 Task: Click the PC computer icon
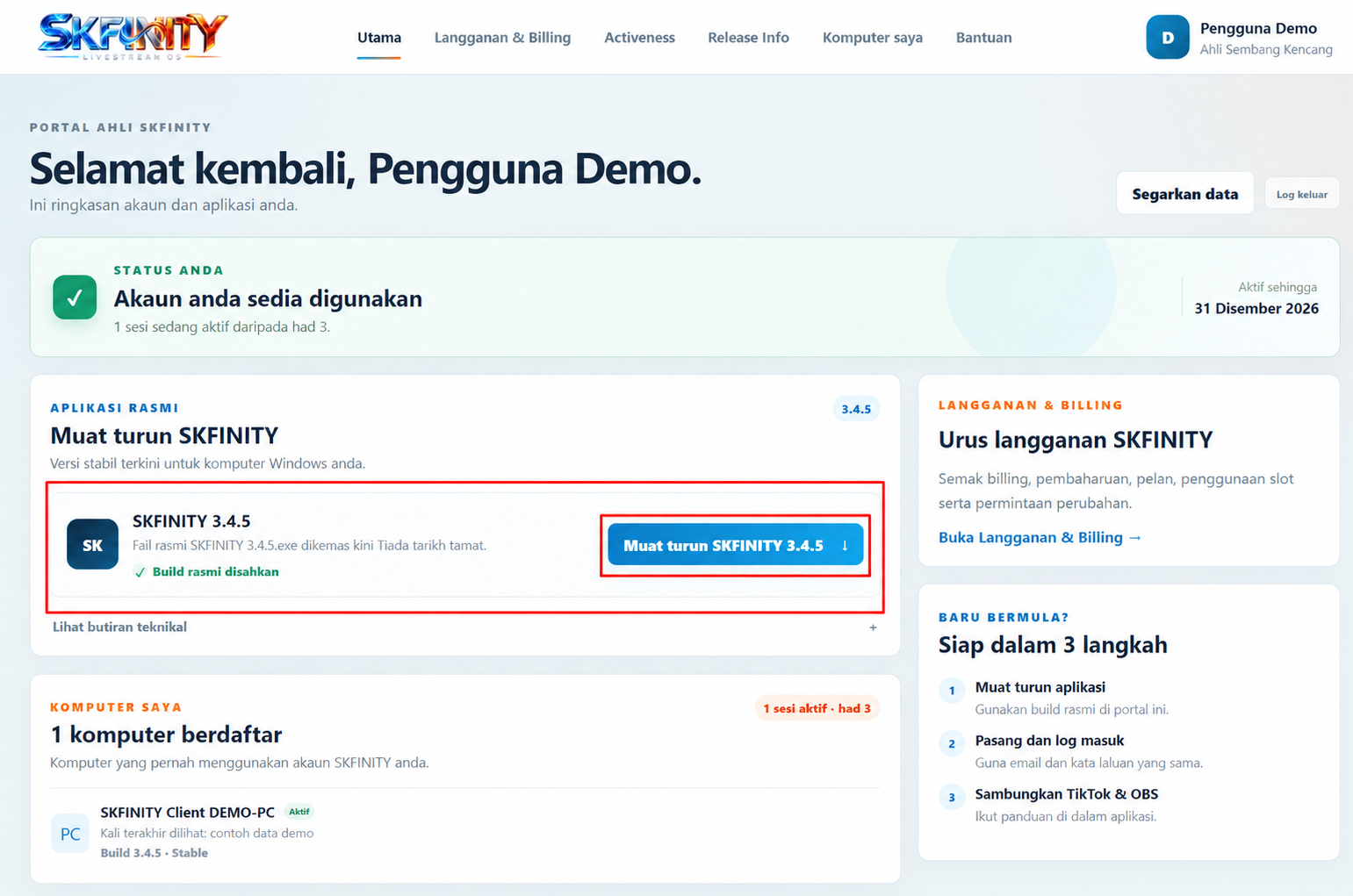coord(70,834)
